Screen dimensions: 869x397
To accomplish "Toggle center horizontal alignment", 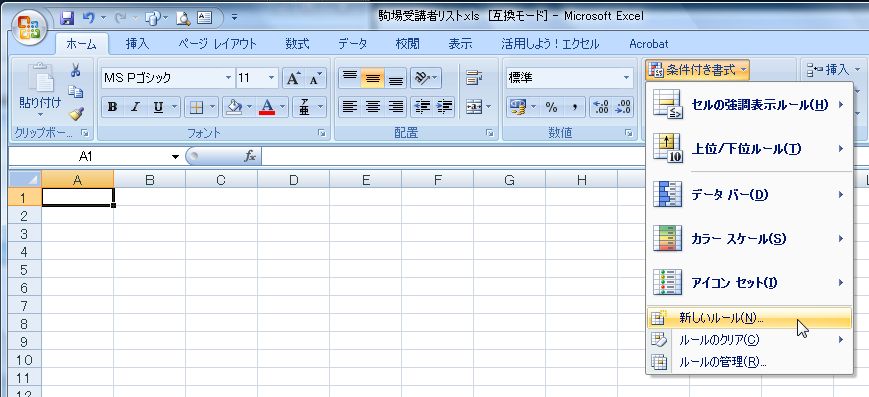I will [x=373, y=107].
